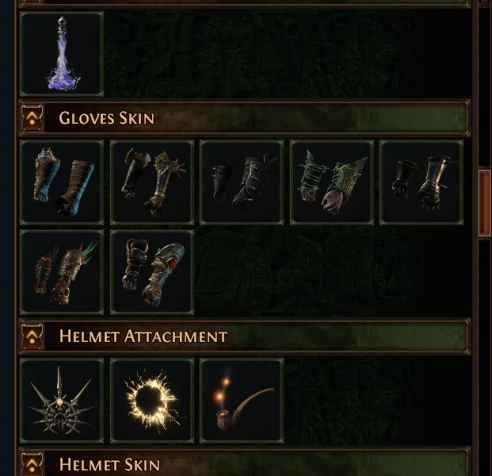Click the scrollbar track above the thumb
This screenshot has height=476, width=492.
click(485, 87)
